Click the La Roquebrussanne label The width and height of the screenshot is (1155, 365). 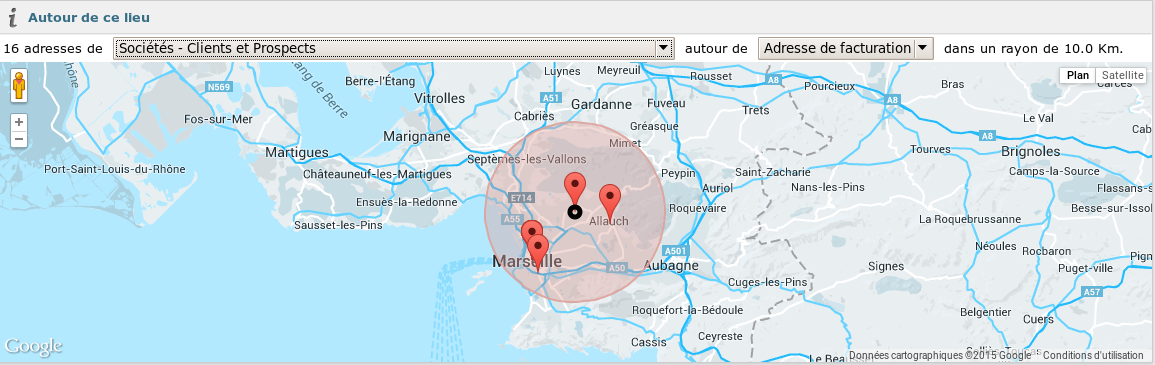coord(970,219)
